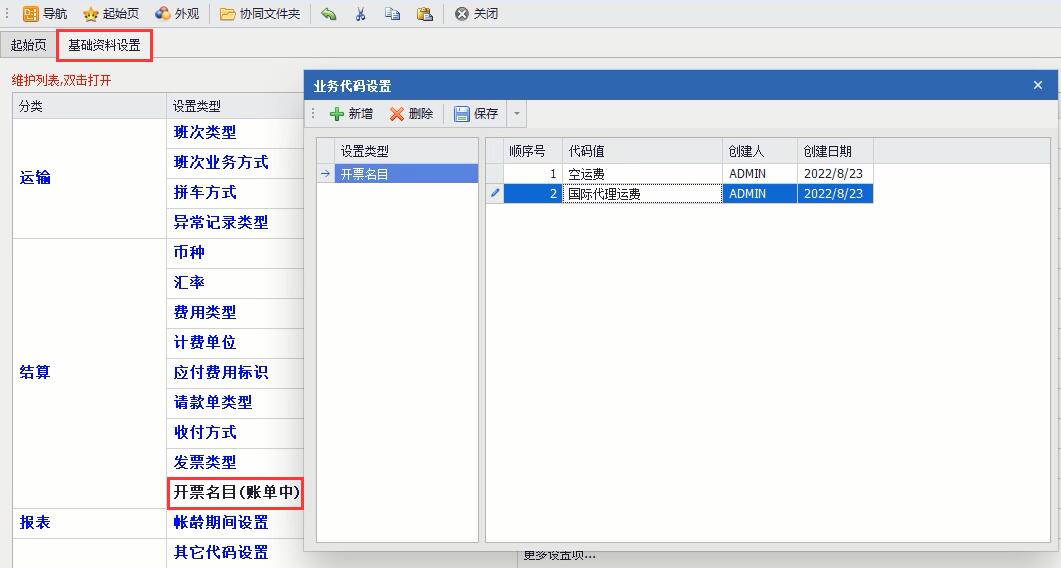Select the 基础资料设置 tab
This screenshot has height=568, width=1061.
click(x=104, y=45)
